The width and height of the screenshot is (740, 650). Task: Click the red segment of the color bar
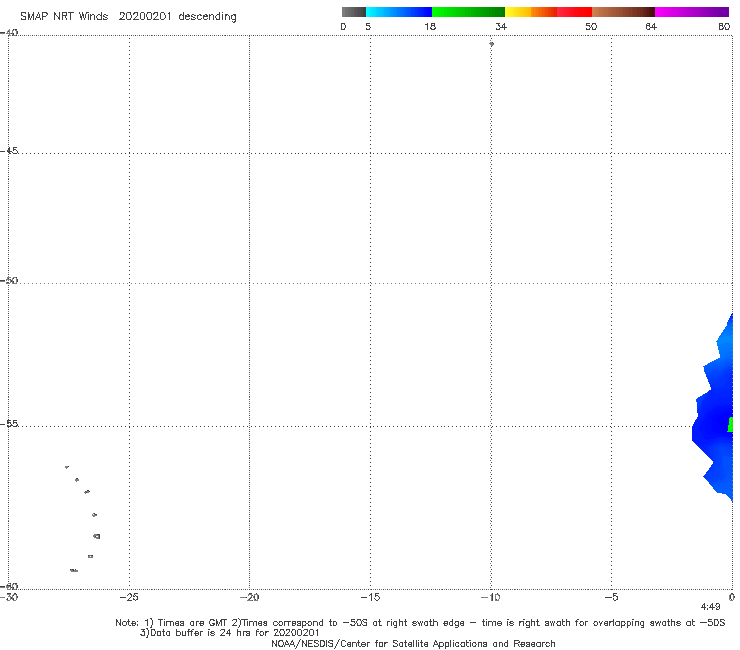(574, 12)
